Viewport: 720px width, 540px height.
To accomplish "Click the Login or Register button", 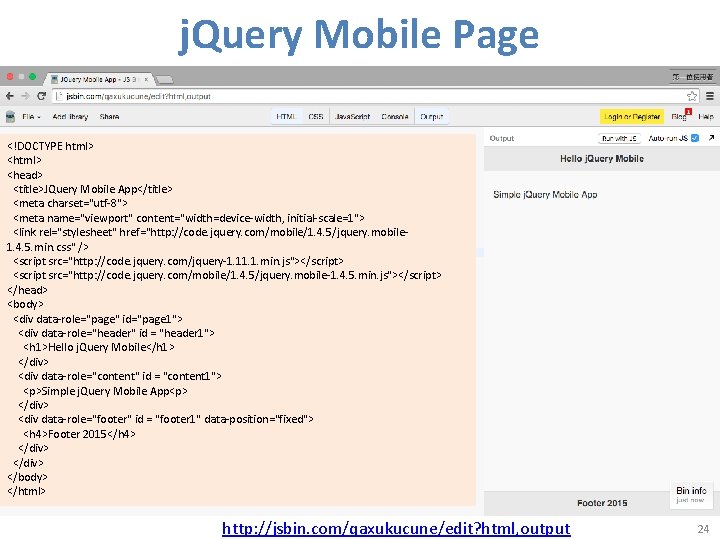I will [632, 117].
